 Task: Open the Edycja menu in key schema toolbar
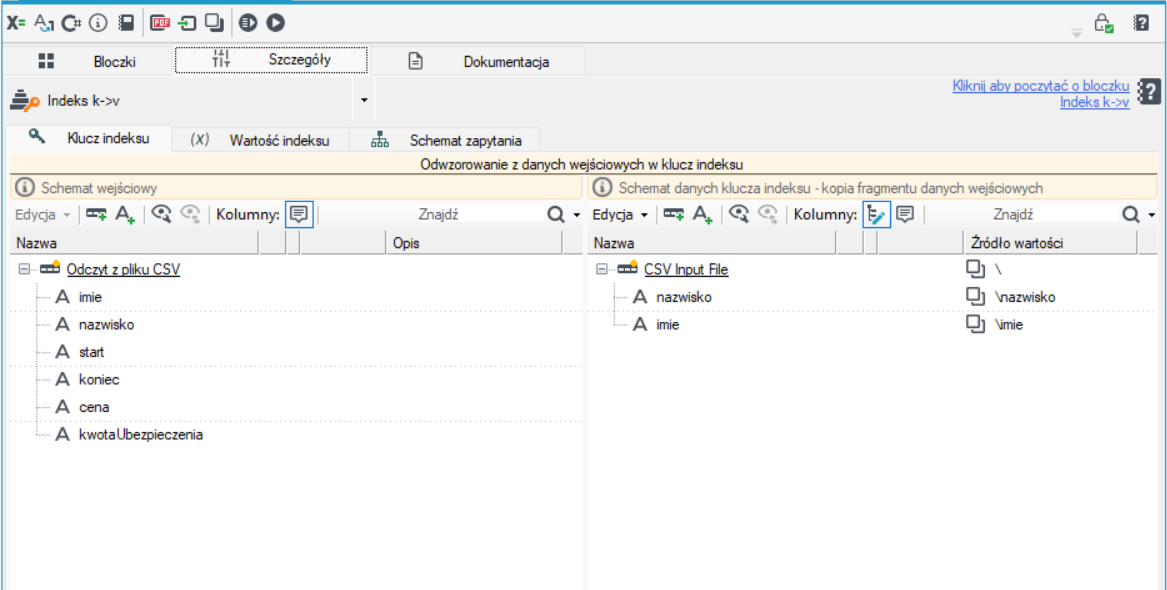(x=620, y=215)
